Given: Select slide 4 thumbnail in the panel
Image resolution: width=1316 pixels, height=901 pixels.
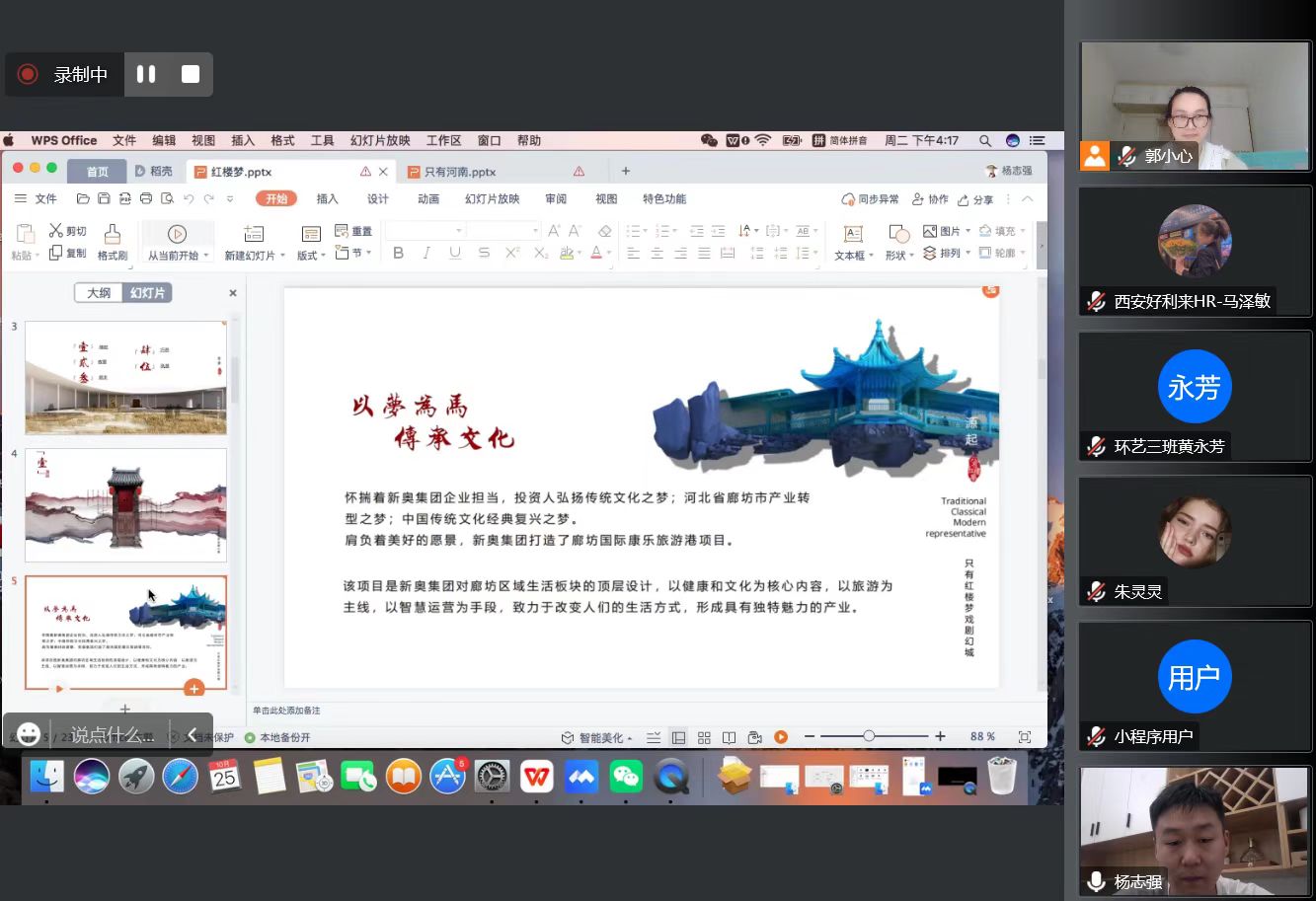Looking at the screenshot, I should [125, 504].
